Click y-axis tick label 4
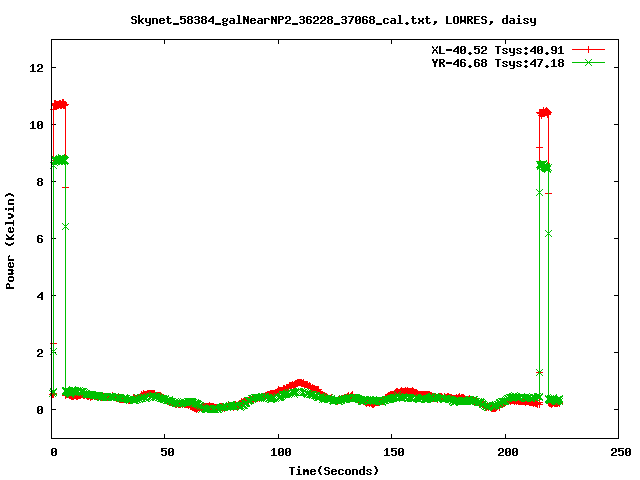The height and width of the screenshot is (480, 640). [x=40, y=296]
